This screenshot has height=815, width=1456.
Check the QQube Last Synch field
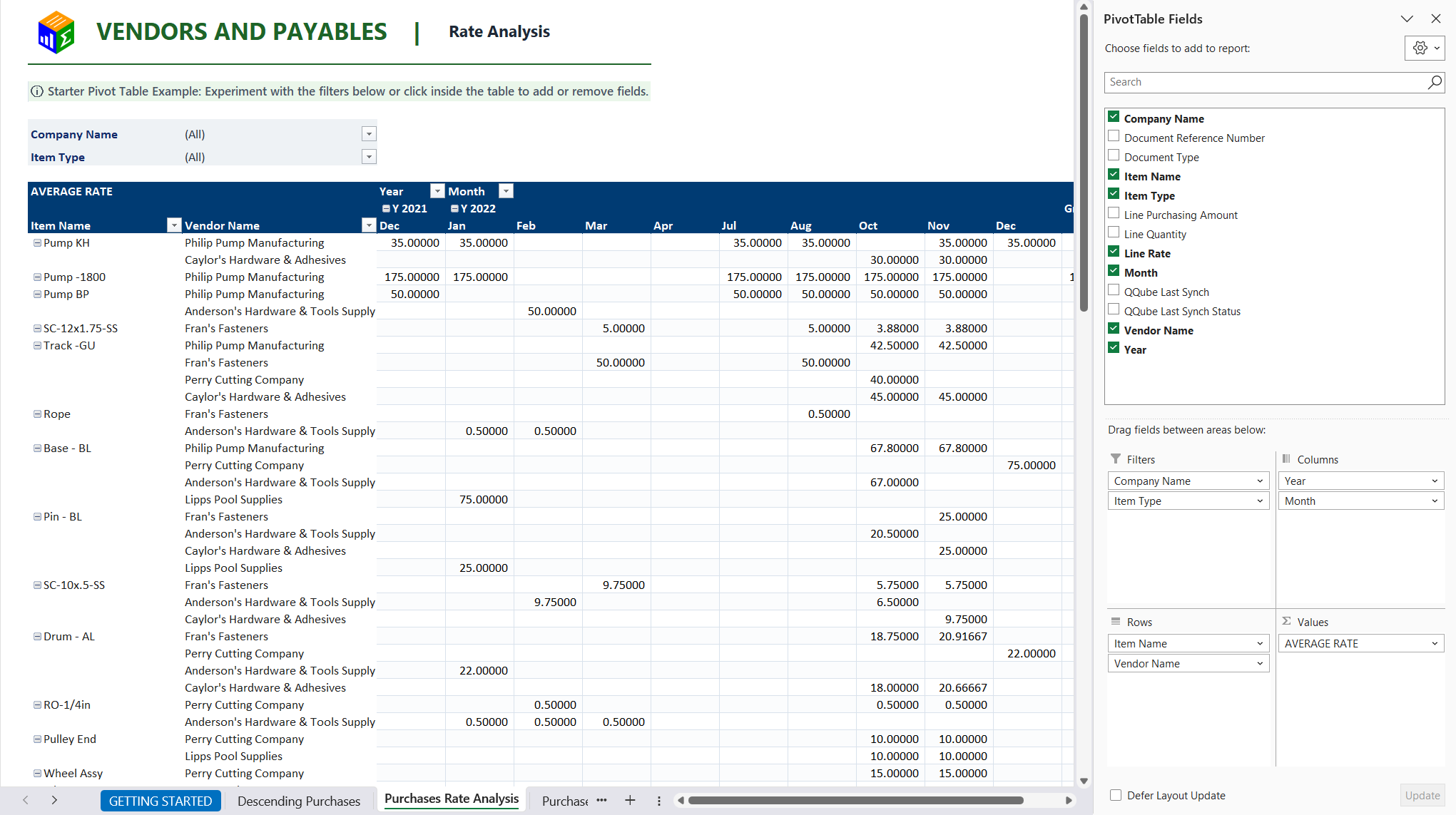click(x=1114, y=290)
